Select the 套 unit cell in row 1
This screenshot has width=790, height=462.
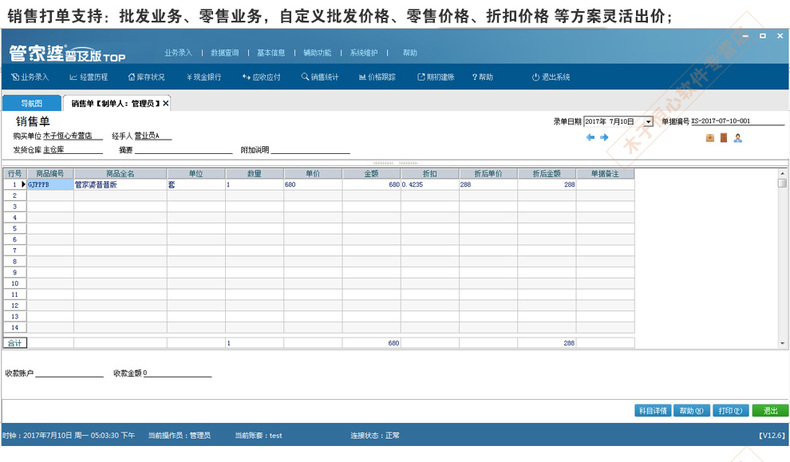coord(196,184)
